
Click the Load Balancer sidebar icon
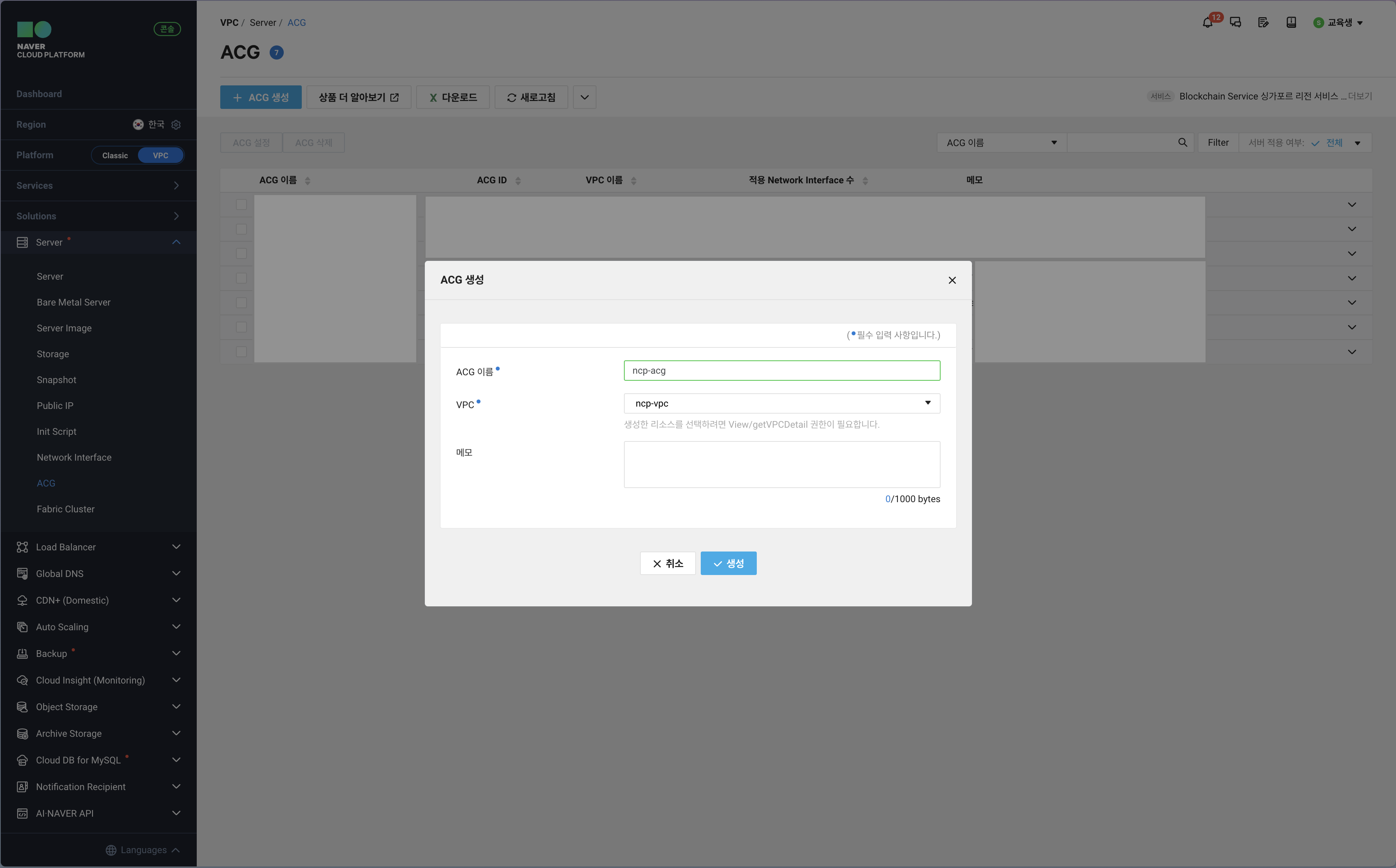click(22, 547)
